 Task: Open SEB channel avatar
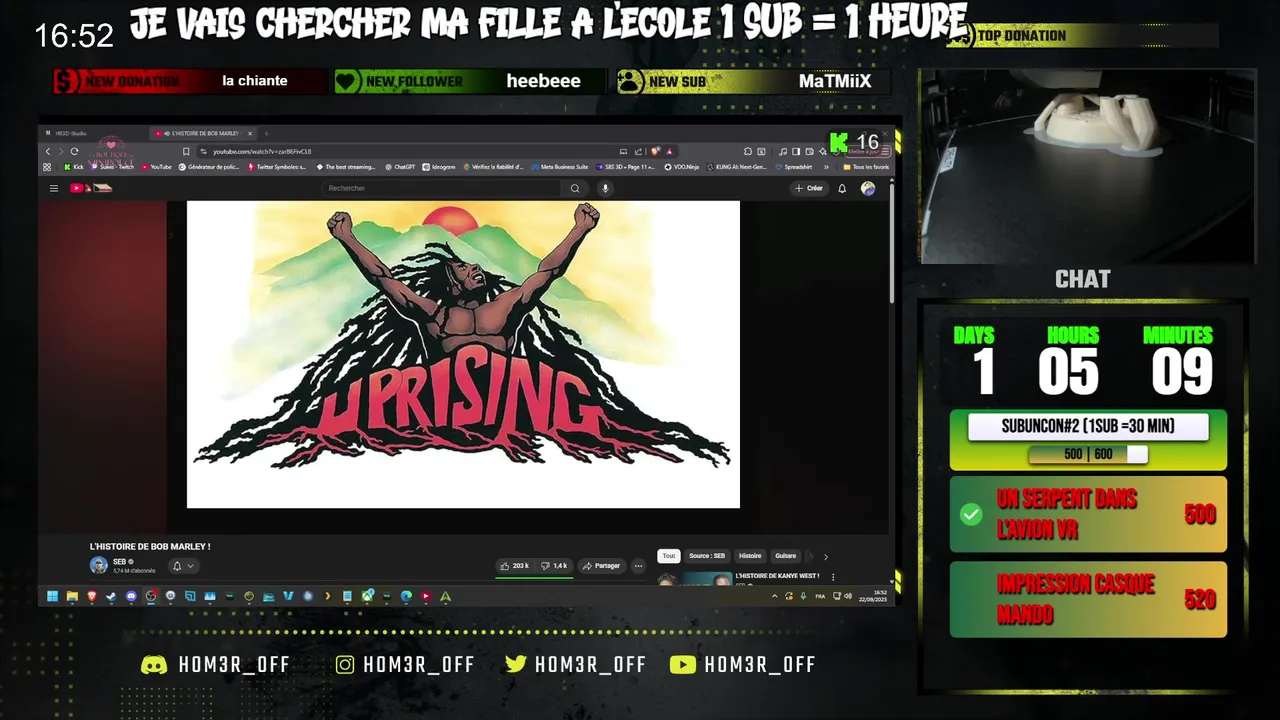tap(98, 566)
